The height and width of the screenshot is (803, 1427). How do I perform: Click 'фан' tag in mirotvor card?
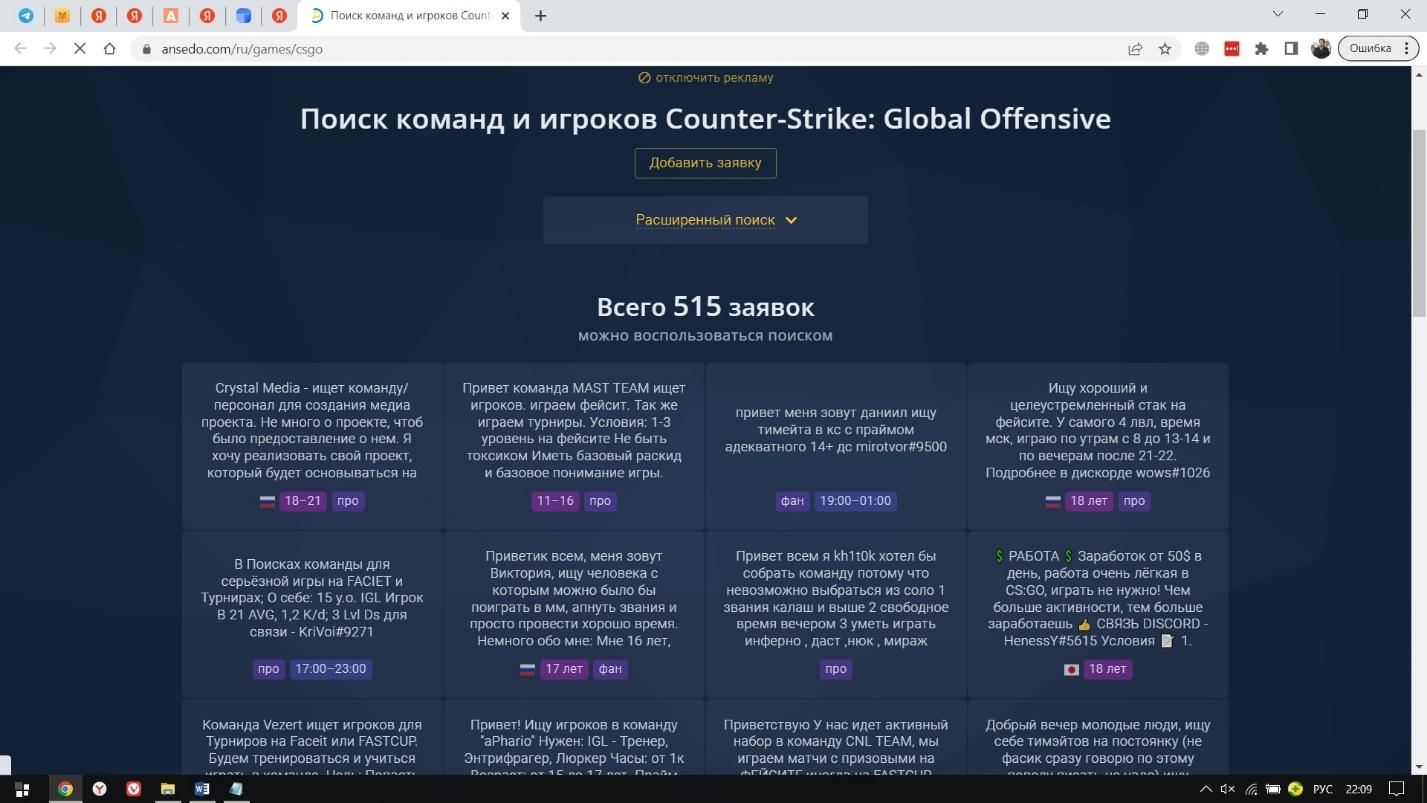793,501
